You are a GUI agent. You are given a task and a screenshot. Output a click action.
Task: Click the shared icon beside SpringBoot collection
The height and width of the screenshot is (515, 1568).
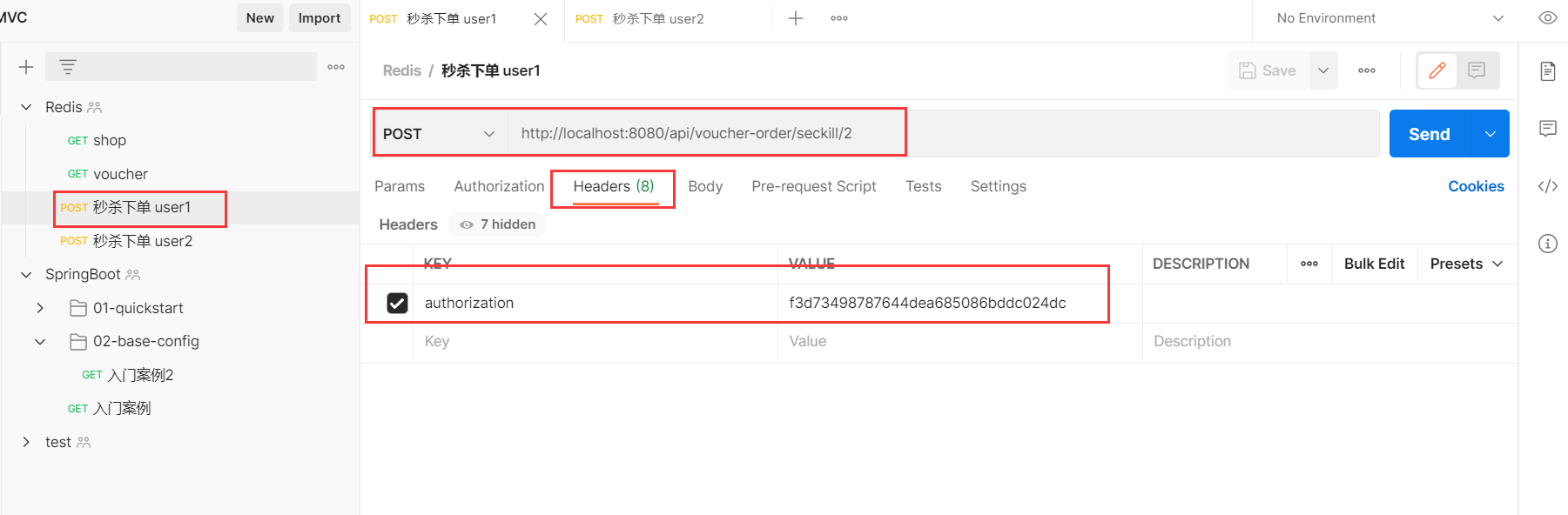coord(133,275)
